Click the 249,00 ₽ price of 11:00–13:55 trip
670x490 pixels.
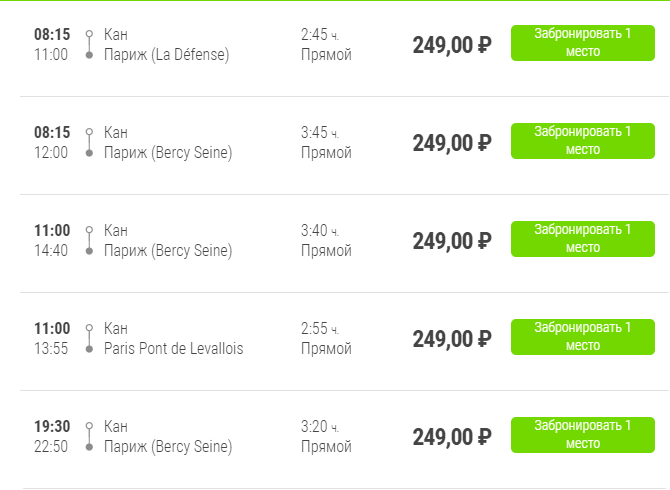451,339
